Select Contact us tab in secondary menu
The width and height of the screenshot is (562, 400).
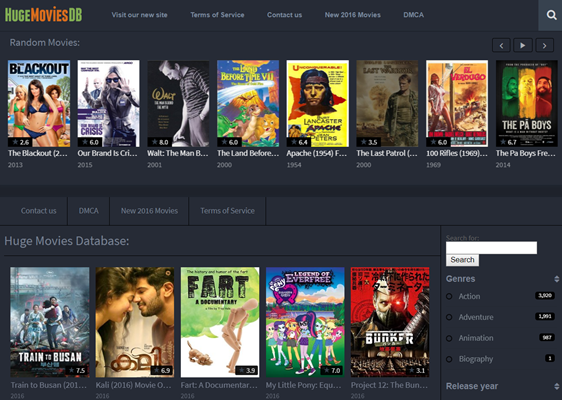coord(38,211)
